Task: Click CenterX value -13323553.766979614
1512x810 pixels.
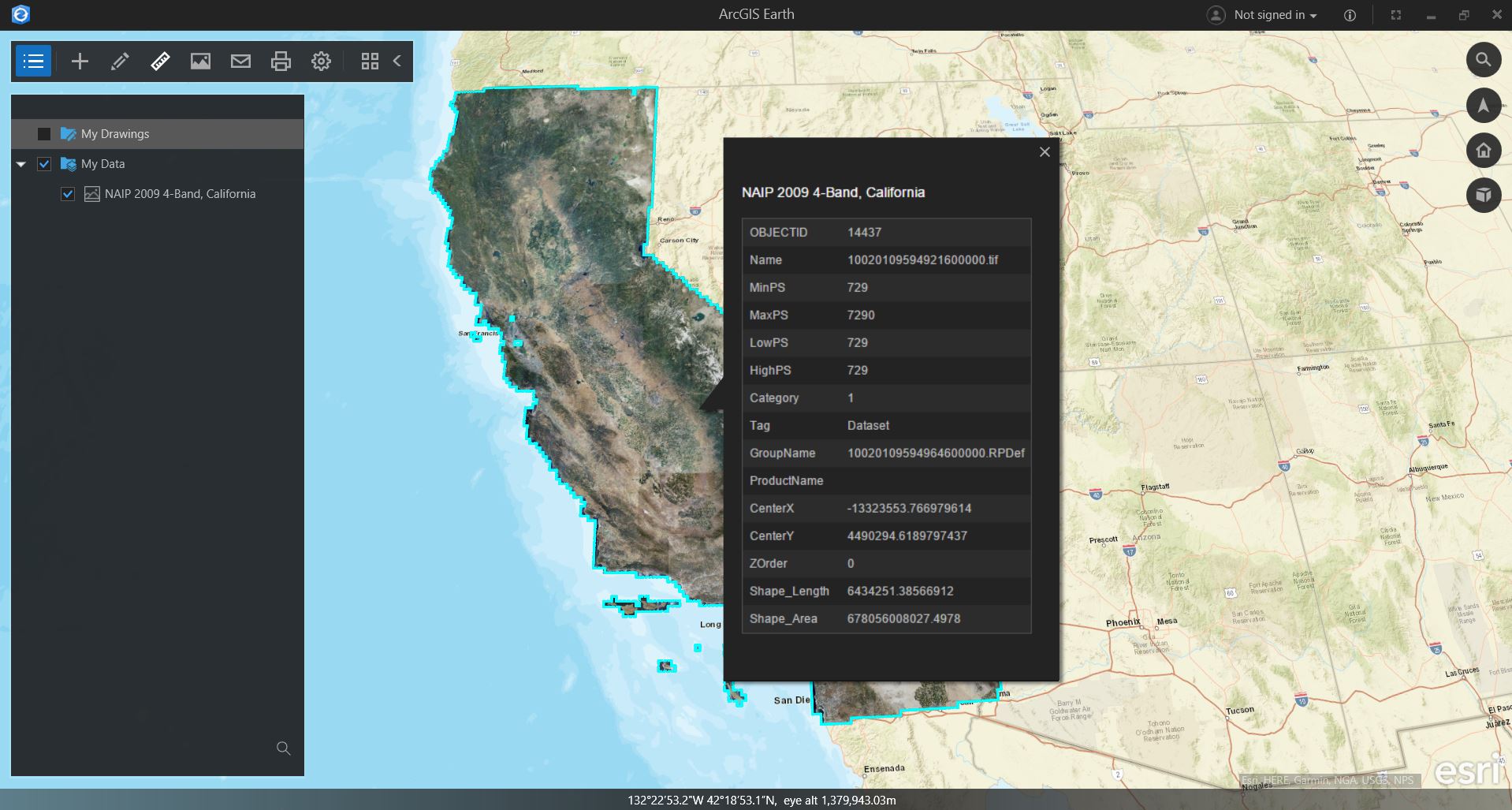Action: 909,509
